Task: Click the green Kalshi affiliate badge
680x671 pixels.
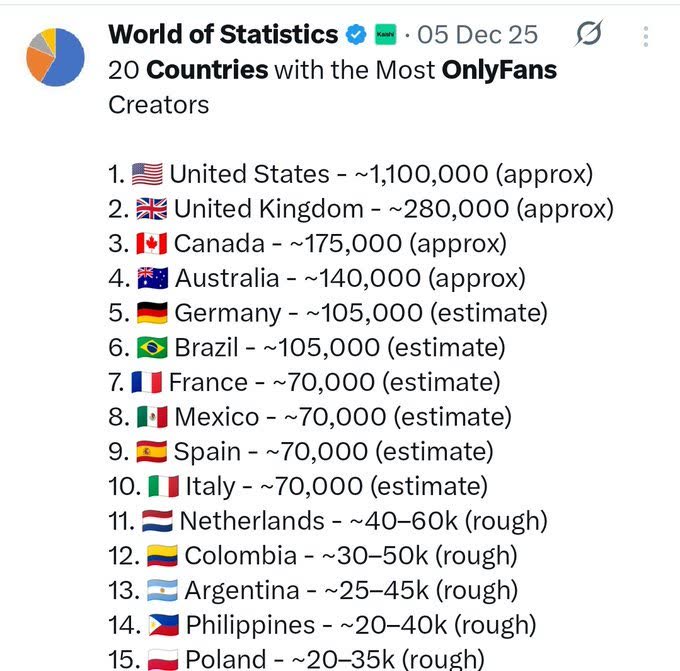Action: [385, 35]
